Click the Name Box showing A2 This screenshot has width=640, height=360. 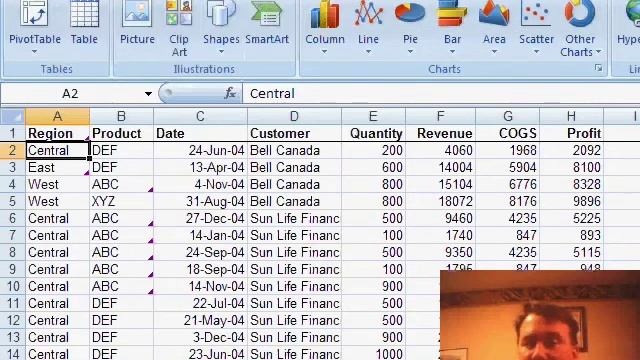tap(70, 94)
